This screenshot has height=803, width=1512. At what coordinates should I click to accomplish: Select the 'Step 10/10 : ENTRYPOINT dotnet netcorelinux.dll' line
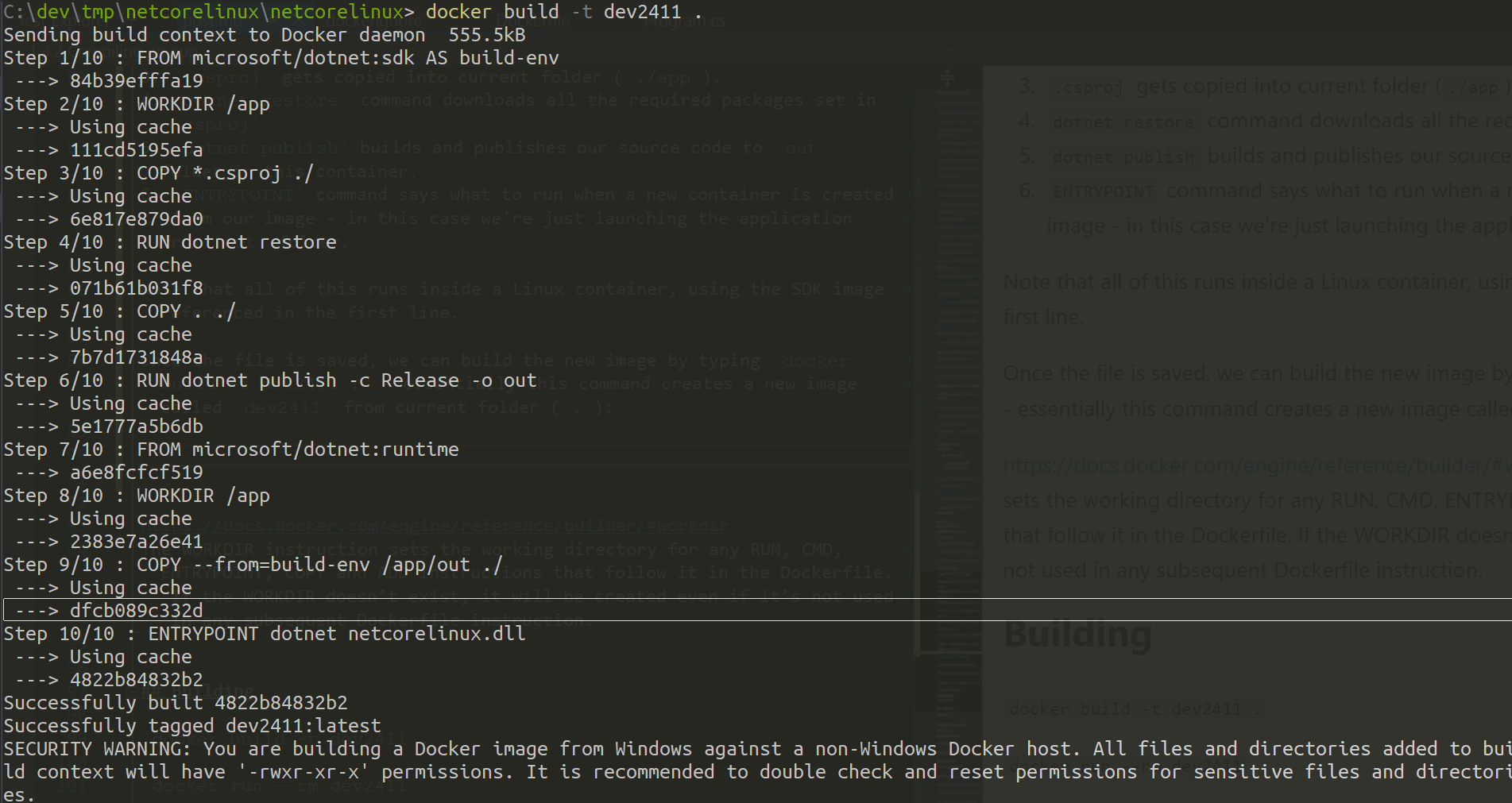tap(265, 634)
